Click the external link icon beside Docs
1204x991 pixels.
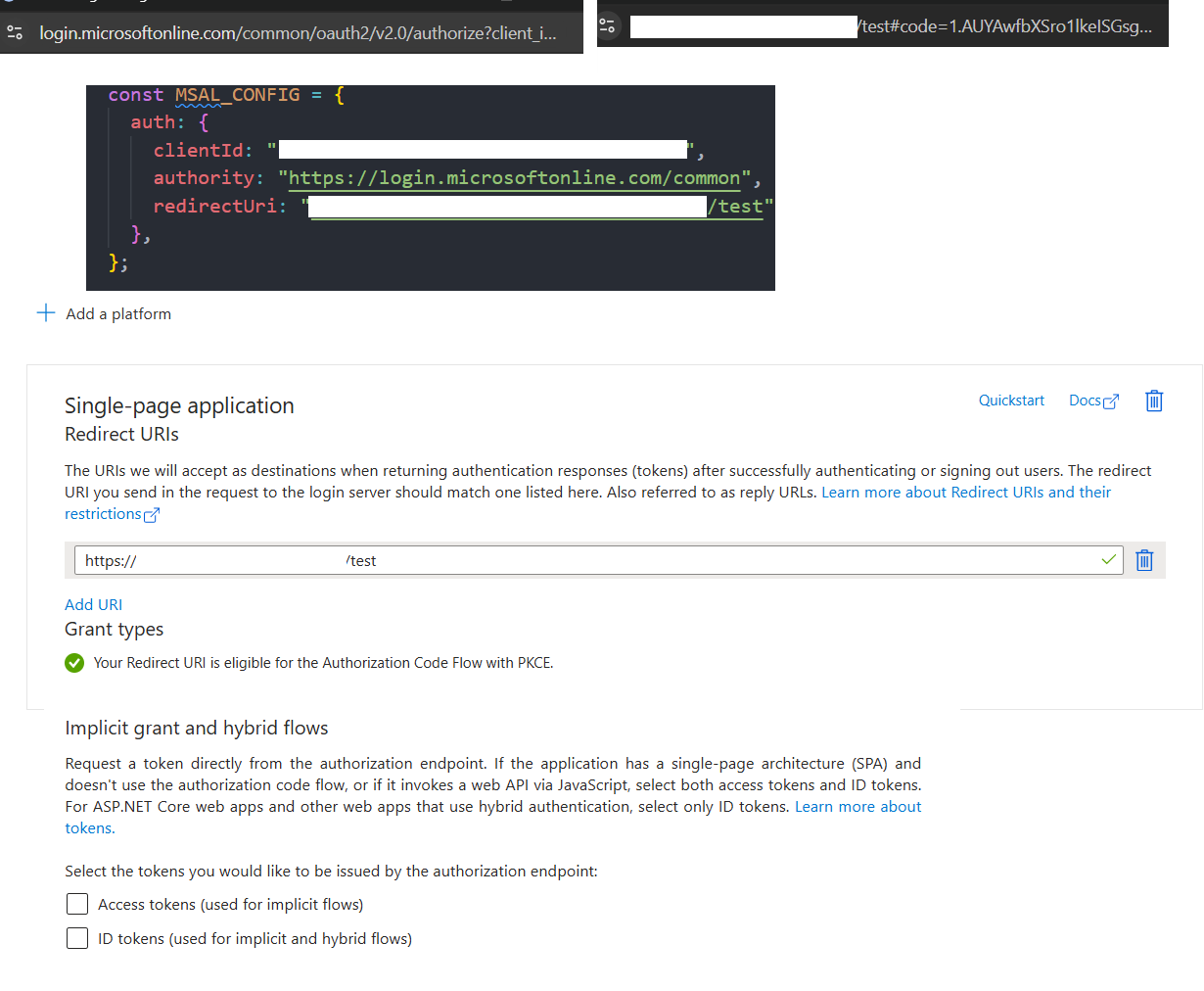coord(1111,401)
